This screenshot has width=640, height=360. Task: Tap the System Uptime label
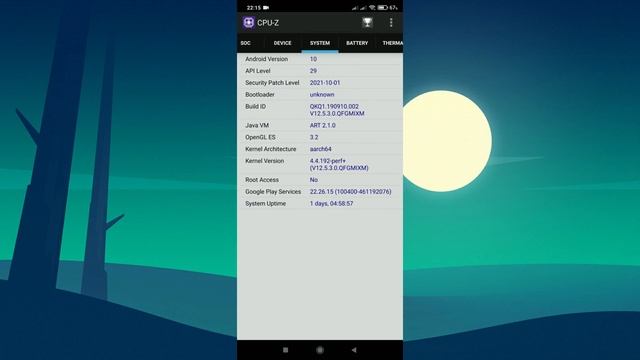(x=265, y=203)
